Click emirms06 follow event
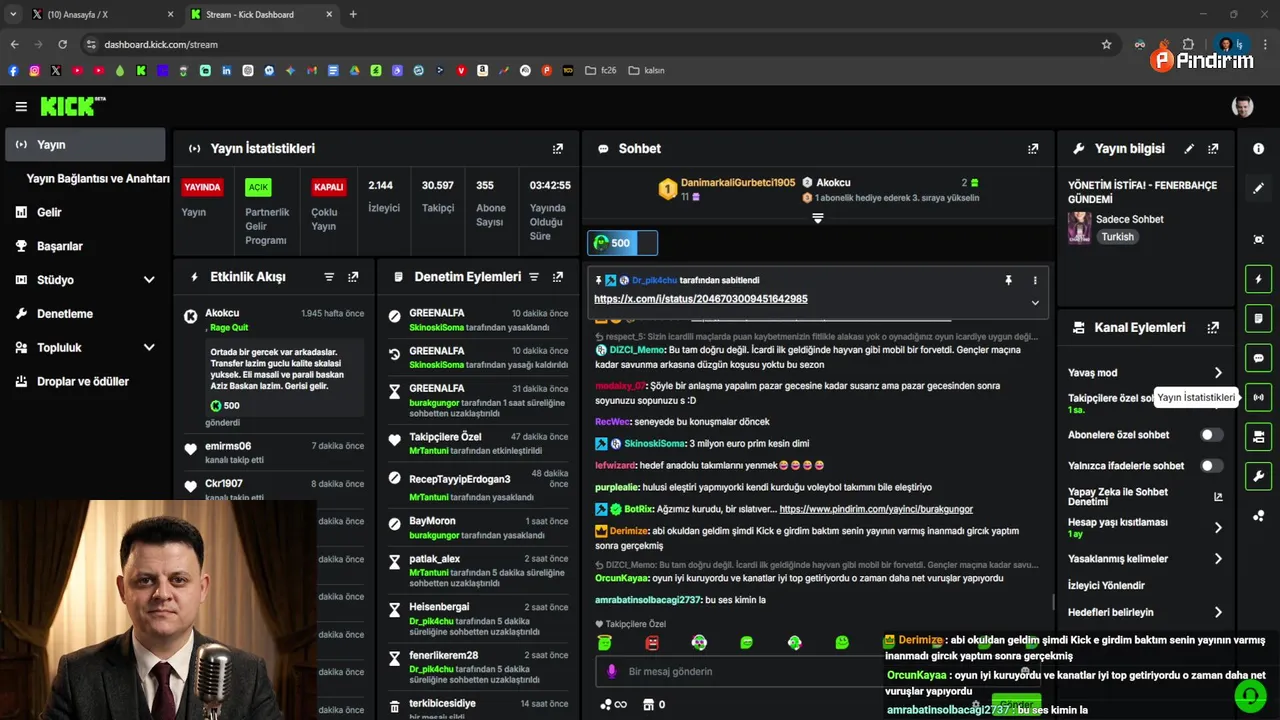The width and height of the screenshot is (1280, 720). pos(274,452)
